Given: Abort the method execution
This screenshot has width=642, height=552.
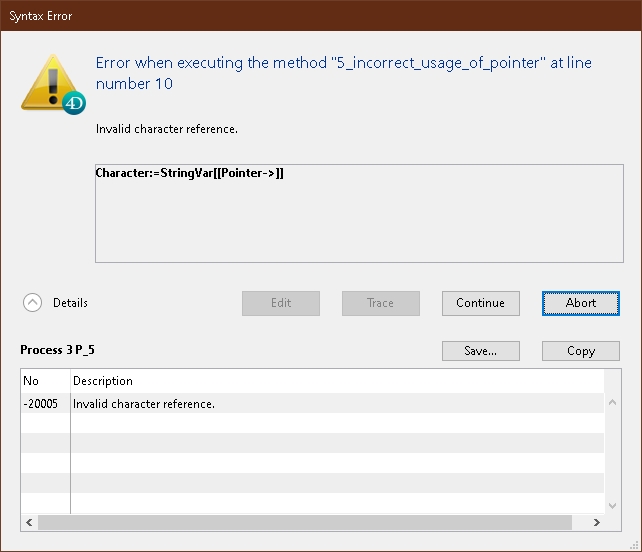Looking at the screenshot, I should 580,303.
